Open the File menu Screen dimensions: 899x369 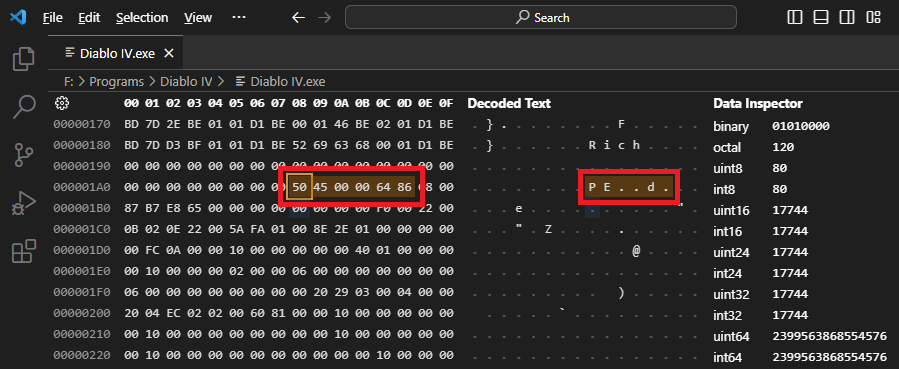click(x=52, y=18)
